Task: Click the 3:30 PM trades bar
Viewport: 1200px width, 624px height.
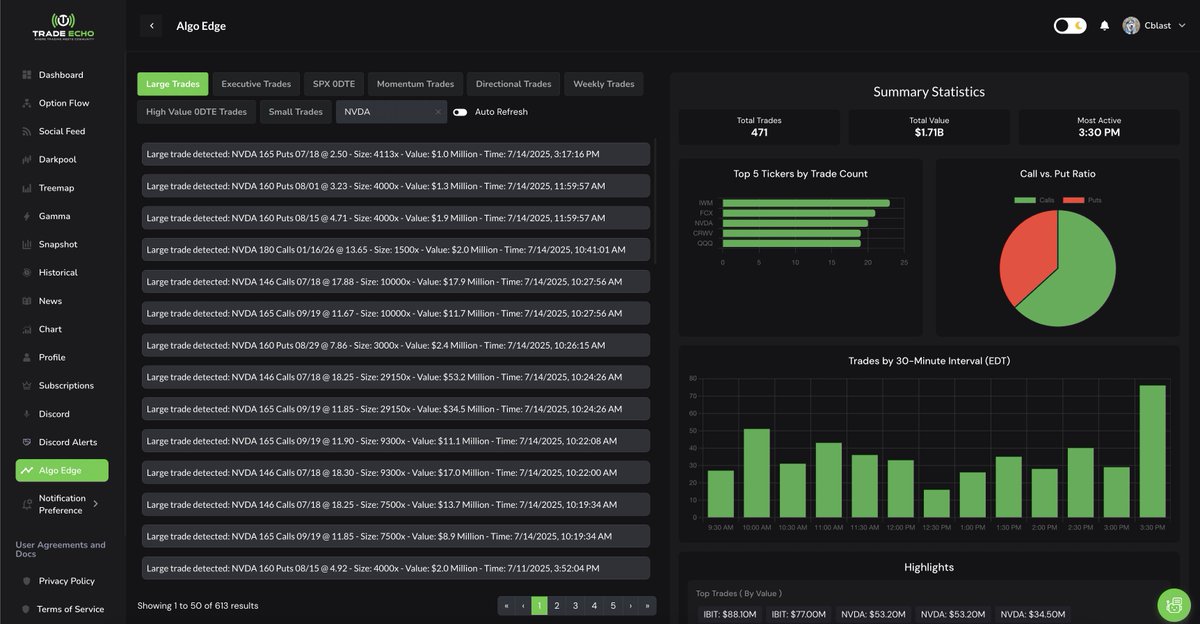Action: (1152, 451)
